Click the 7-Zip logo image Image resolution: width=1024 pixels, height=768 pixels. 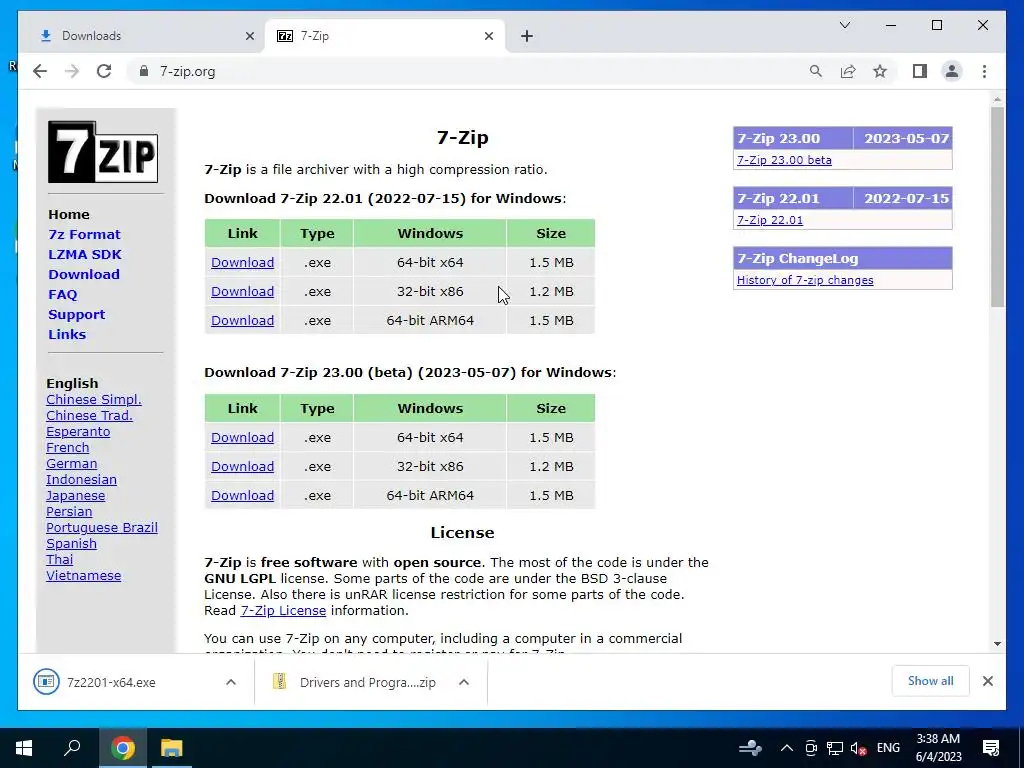103,152
